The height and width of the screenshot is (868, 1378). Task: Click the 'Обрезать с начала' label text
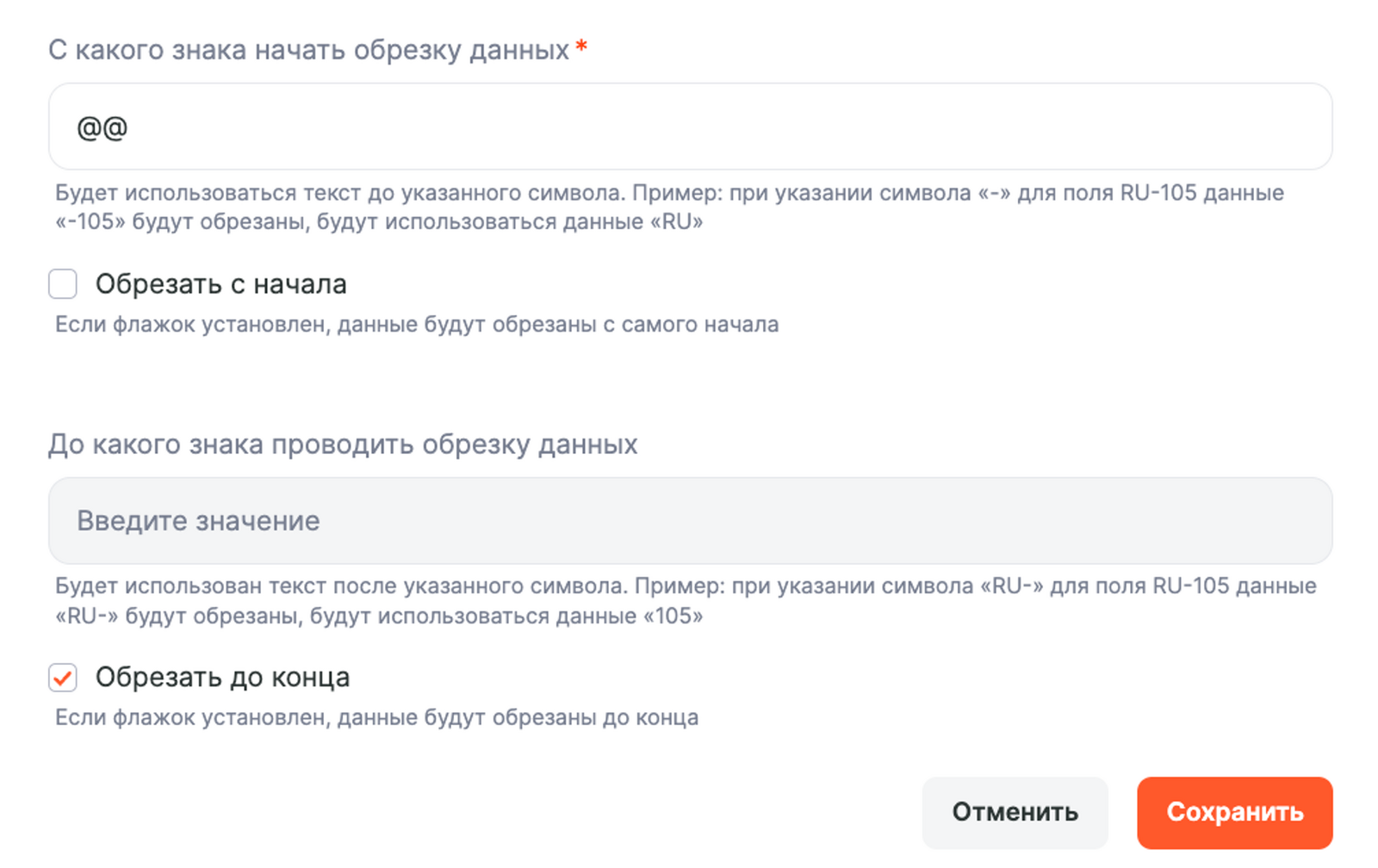[x=220, y=284]
